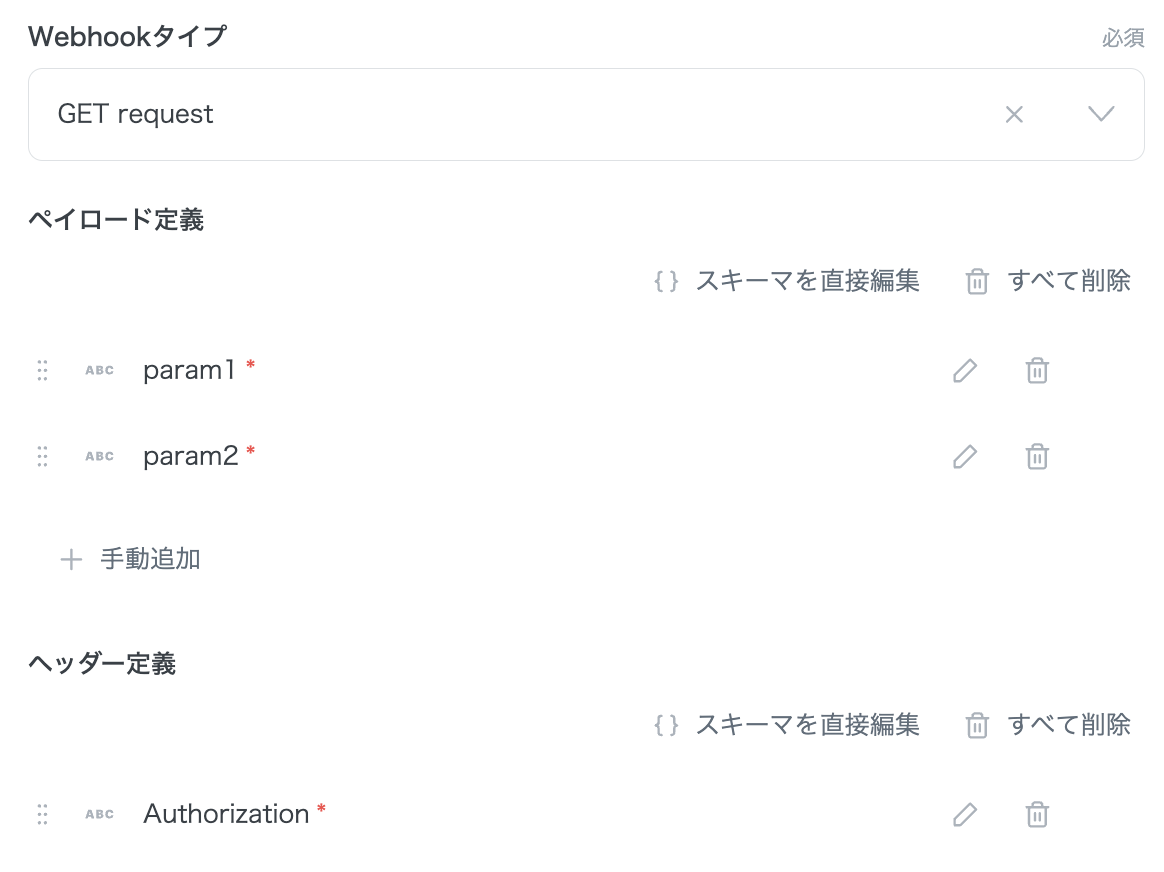Expand the Webhook type dropdown chevron
This screenshot has height=872, width=1164.
[x=1101, y=114]
